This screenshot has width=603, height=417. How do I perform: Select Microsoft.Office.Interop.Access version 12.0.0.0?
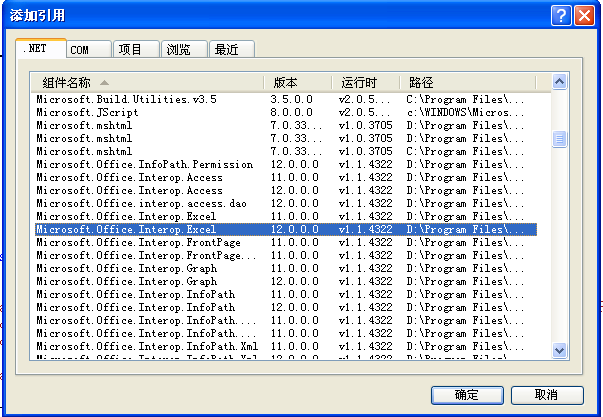pyautogui.click(x=286, y=190)
